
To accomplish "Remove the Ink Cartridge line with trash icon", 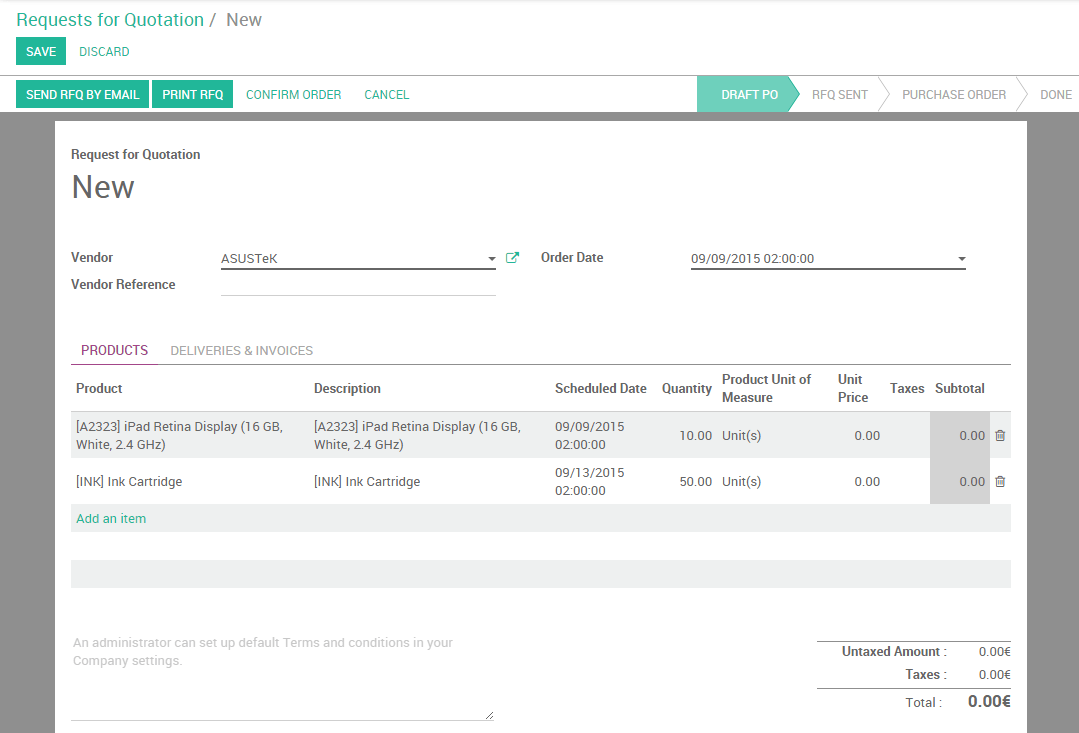I will 999,481.
